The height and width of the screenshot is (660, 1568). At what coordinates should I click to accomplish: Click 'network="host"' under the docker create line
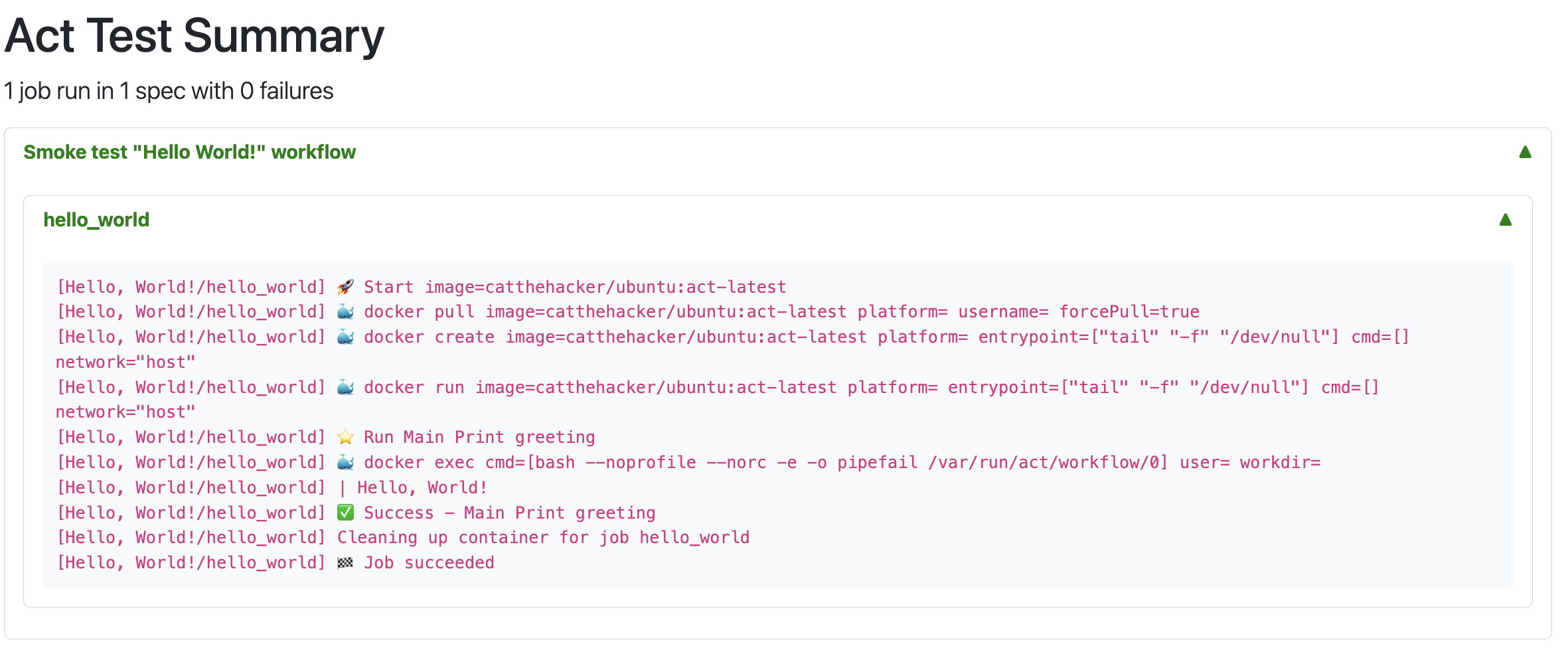click(125, 363)
